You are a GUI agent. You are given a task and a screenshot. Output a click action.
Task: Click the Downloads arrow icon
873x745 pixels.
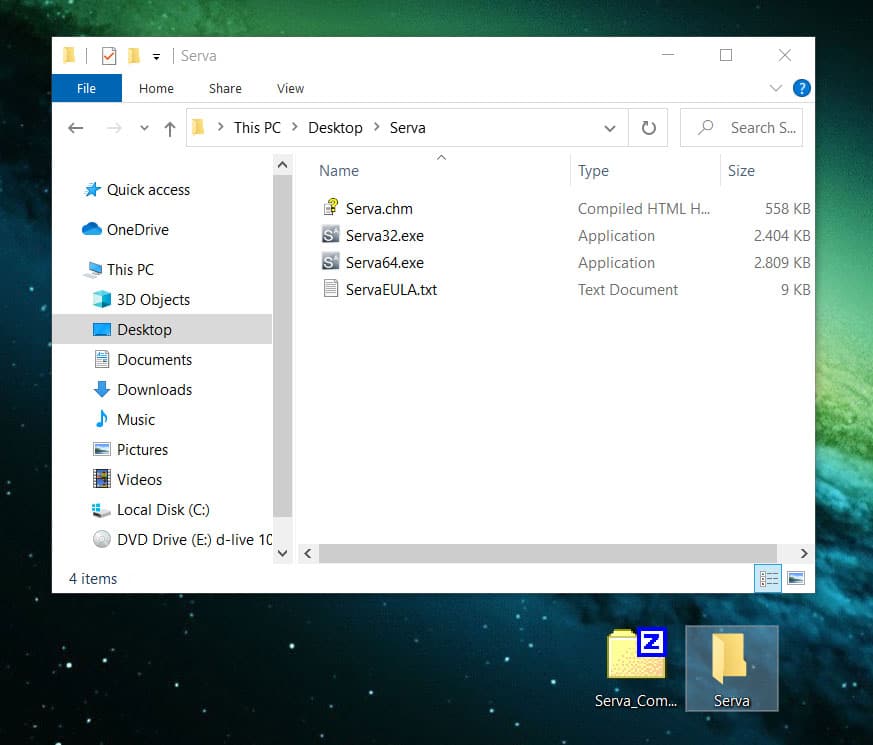(x=102, y=389)
